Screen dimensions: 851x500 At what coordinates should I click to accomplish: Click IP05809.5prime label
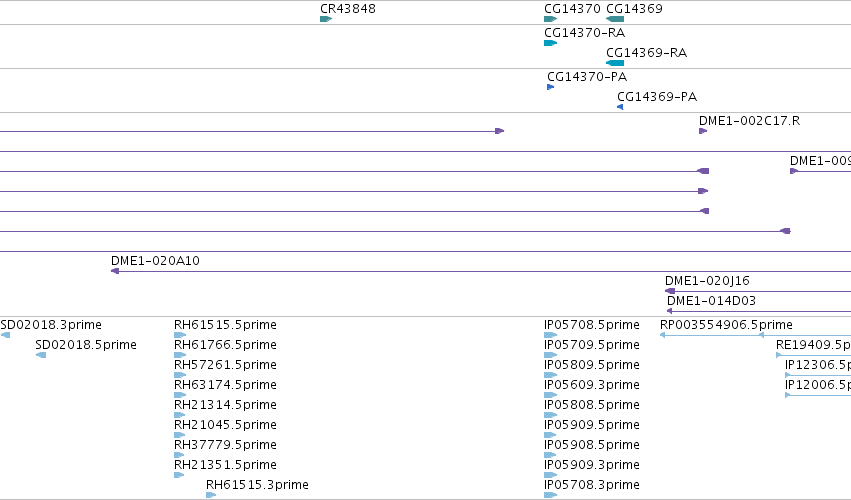pos(592,365)
